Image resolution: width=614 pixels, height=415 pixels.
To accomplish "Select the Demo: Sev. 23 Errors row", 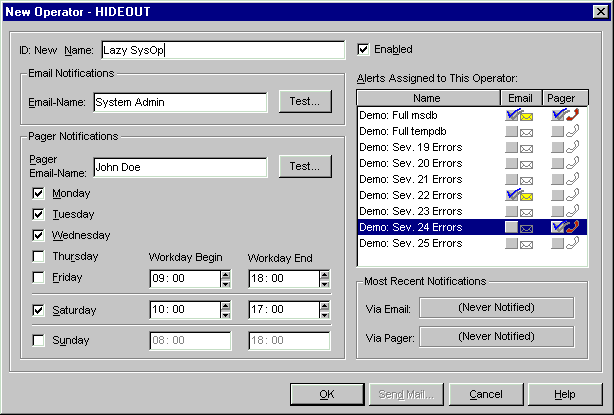I will pyautogui.click(x=428, y=211).
